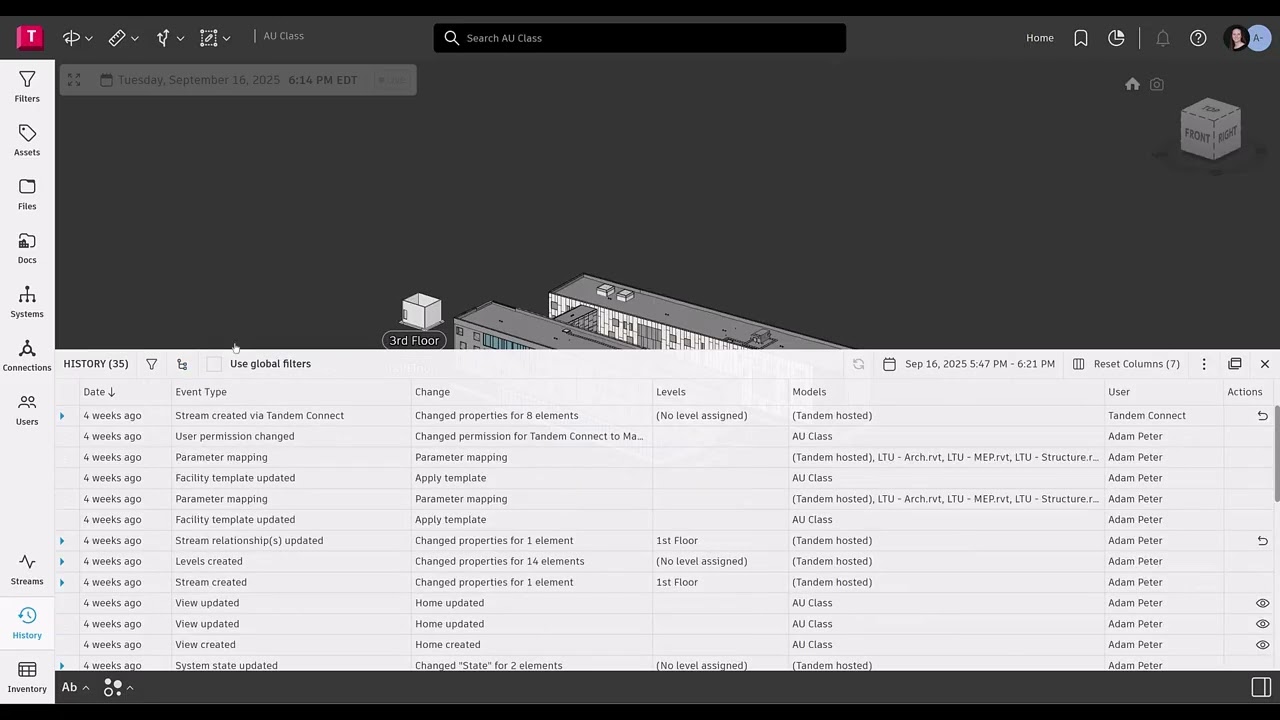Open the Users panel
The height and width of the screenshot is (720, 1280).
[x=27, y=410]
